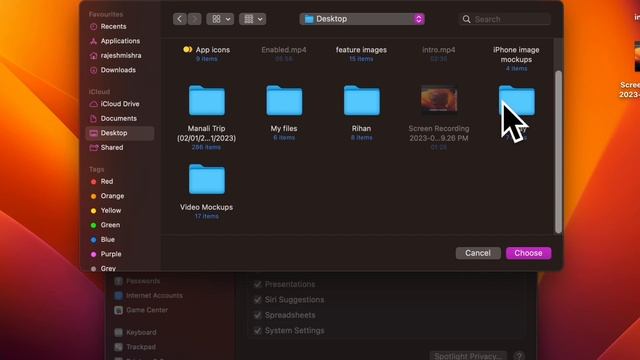The height and width of the screenshot is (360, 640).
Task: Open Trackpad in System Settings sidebar
Action: [x=136, y=347]
